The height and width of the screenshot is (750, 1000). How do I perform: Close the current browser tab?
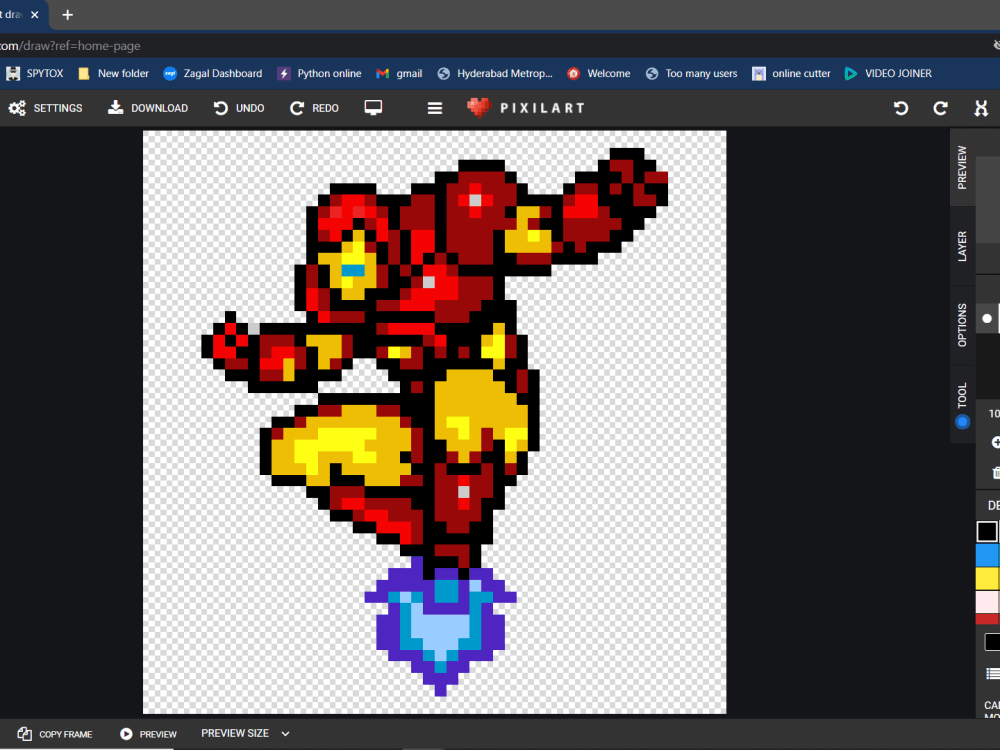coord(34,15)
